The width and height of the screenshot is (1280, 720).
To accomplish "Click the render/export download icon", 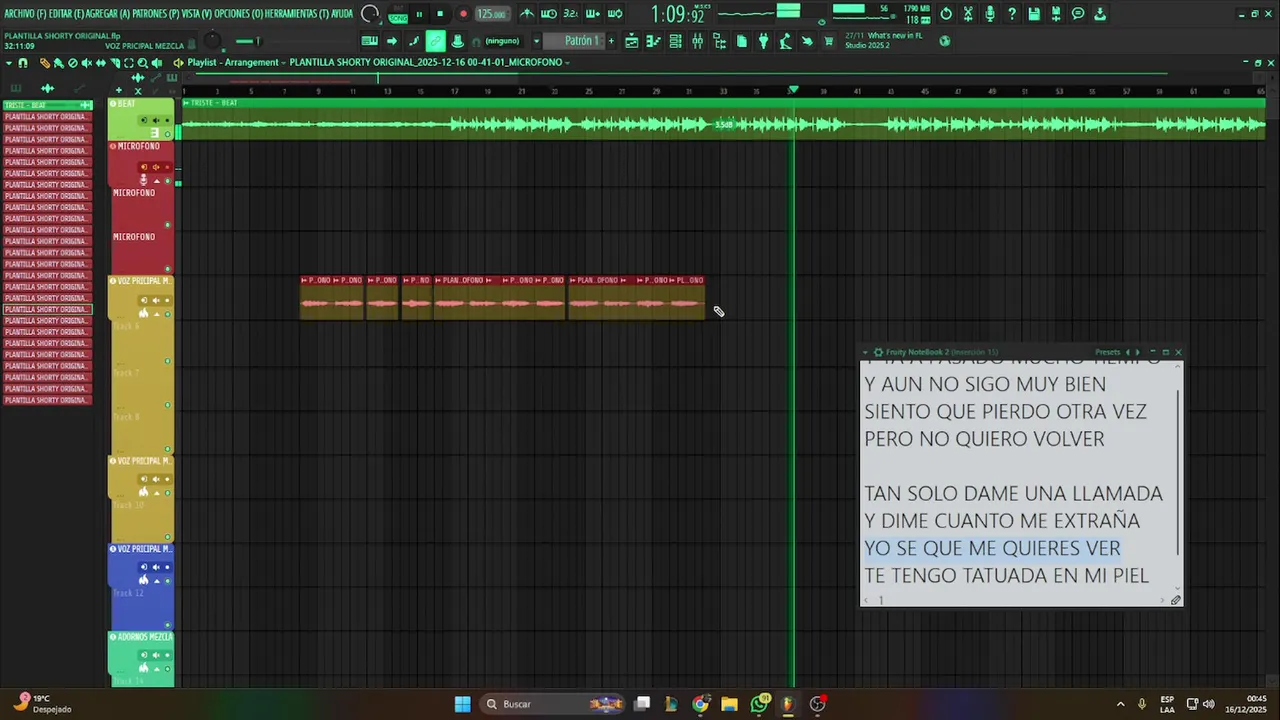I will [1100, 14].
